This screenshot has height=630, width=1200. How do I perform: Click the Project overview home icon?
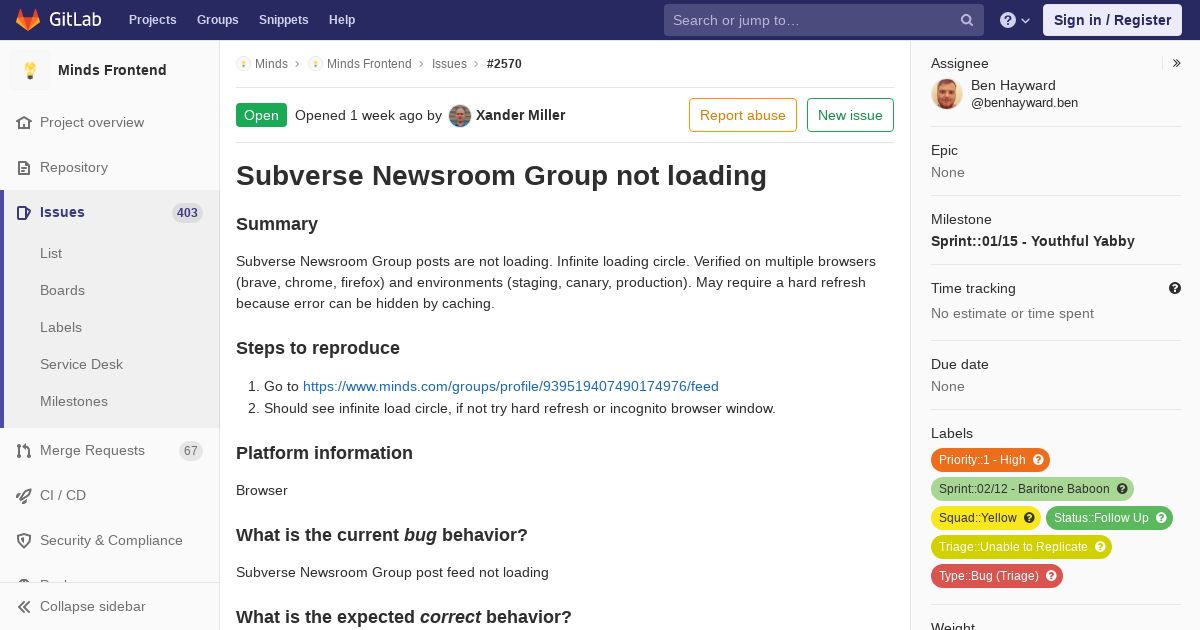tap(24, 123)
